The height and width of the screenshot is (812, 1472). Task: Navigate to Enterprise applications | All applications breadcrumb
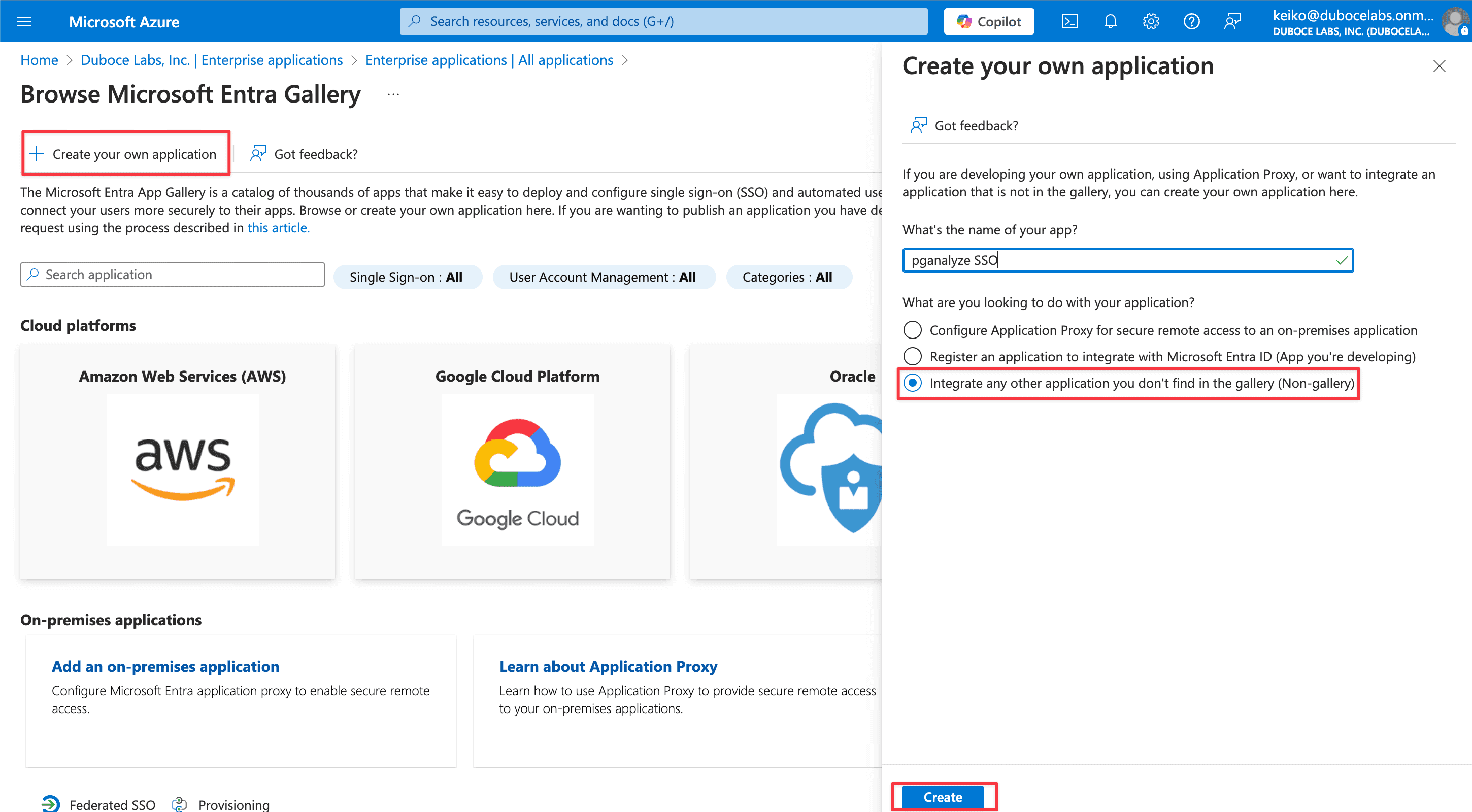[489, 60]
